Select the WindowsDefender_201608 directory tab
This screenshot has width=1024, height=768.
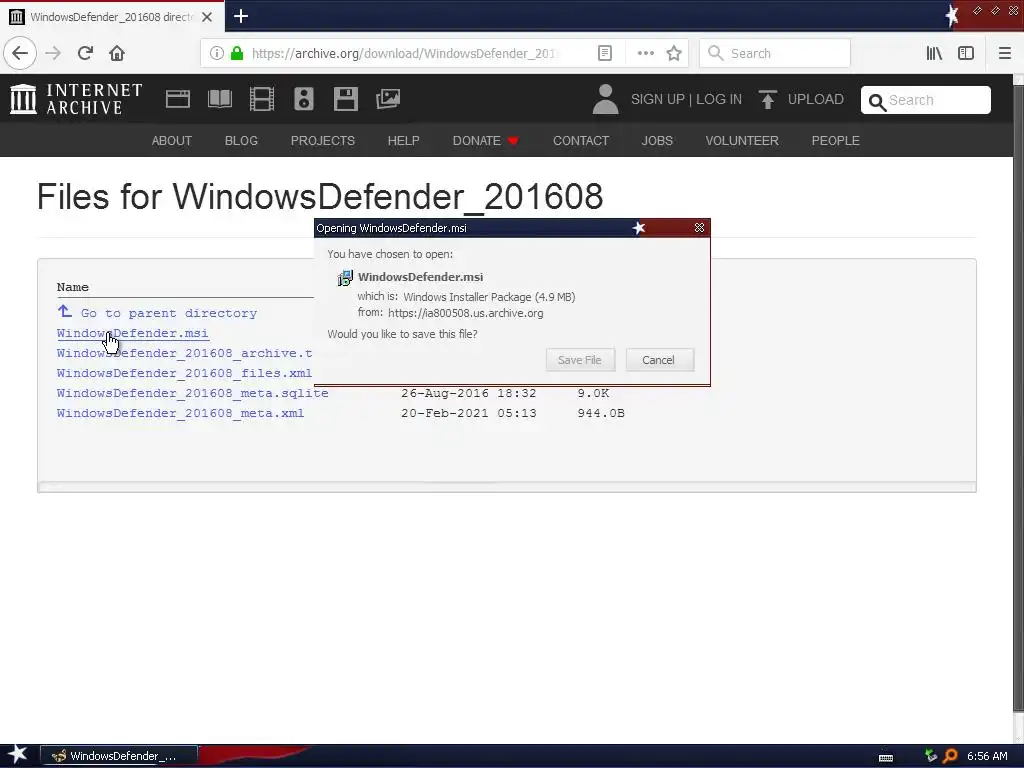coord(112,17)
